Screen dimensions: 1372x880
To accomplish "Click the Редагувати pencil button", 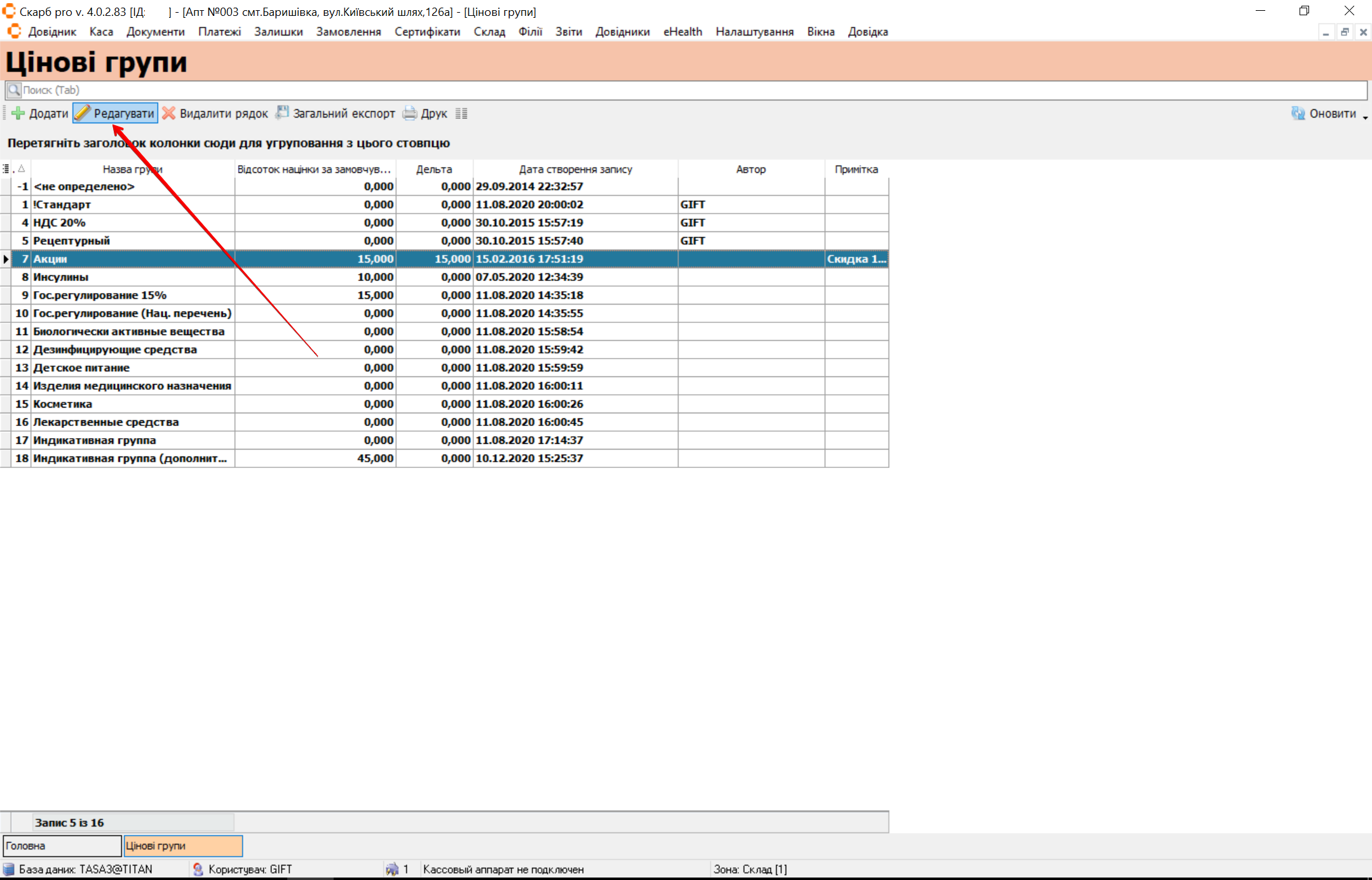I will (x=115, y=114).
